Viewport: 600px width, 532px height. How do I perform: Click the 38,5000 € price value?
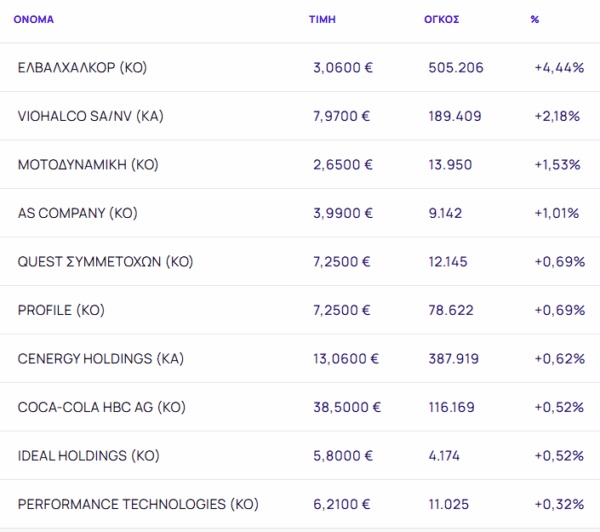pyautogui.click(x=346, y=407)
